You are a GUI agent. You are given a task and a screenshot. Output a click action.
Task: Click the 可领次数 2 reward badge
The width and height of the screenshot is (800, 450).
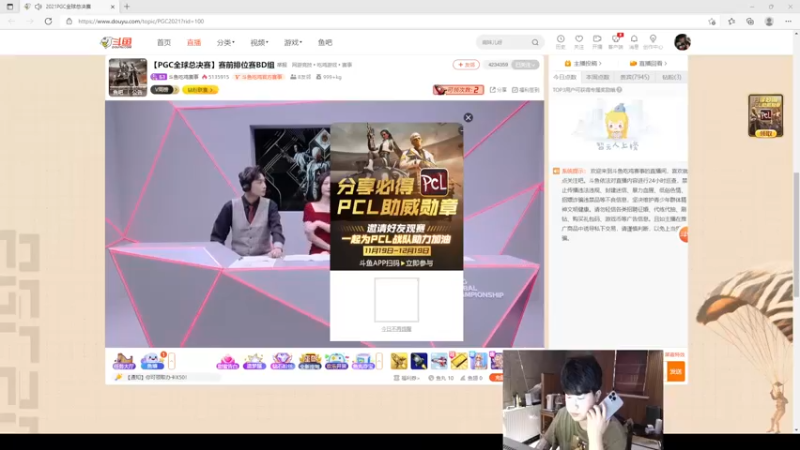point(458,90)
